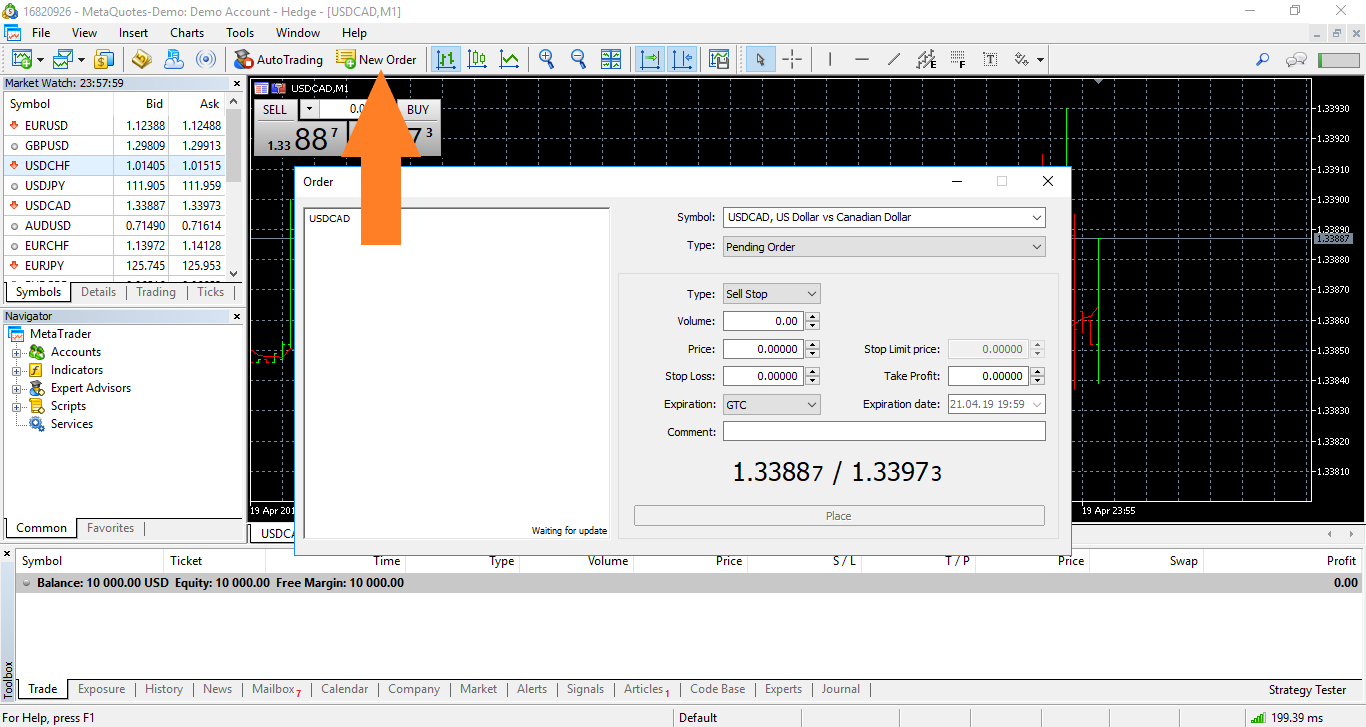Switch chart to candlesticks mode
This screenshot has width=1366, height=727.
coord(478,59)
